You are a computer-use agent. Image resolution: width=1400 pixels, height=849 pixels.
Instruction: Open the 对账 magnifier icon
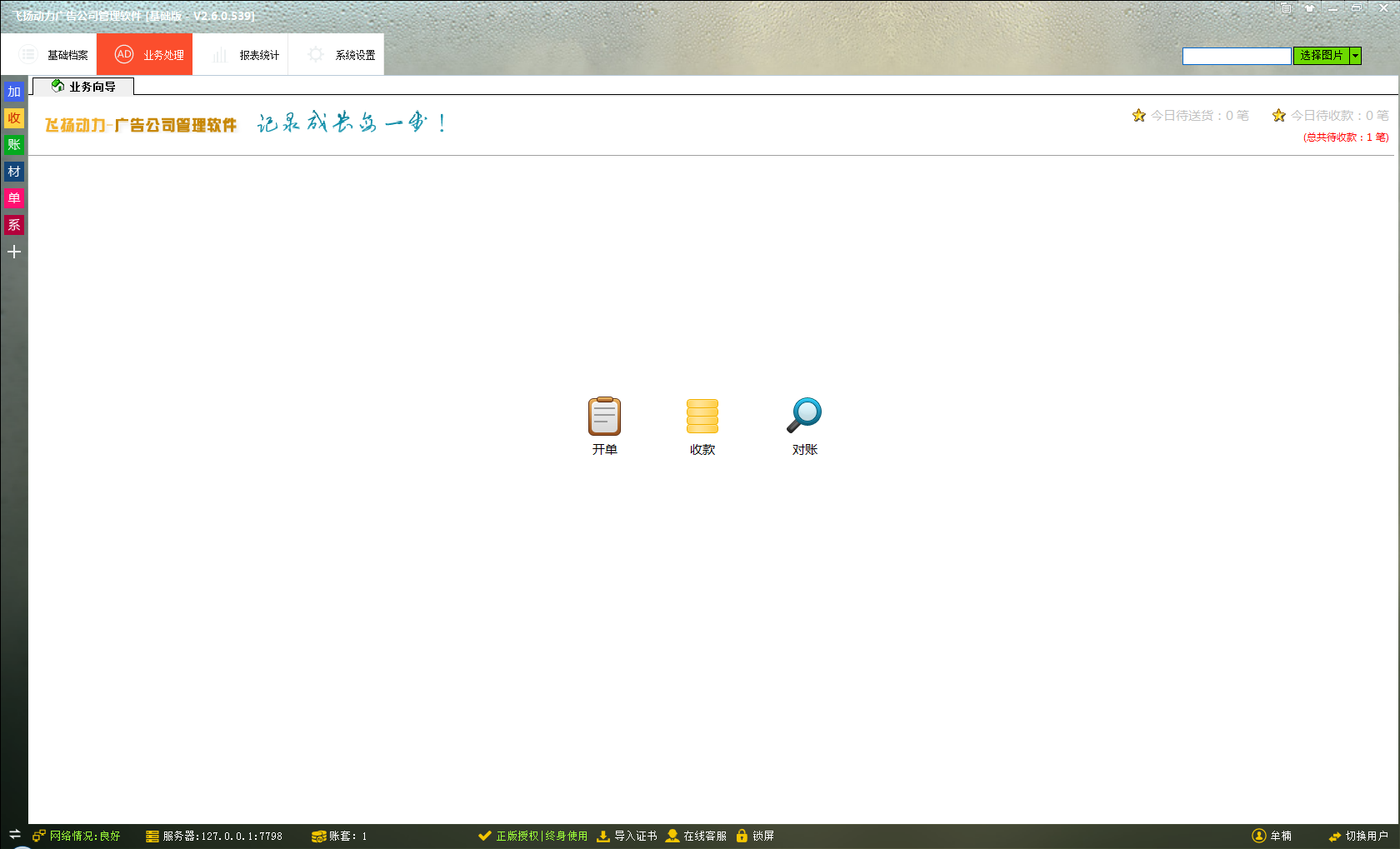tap(804, 416)
